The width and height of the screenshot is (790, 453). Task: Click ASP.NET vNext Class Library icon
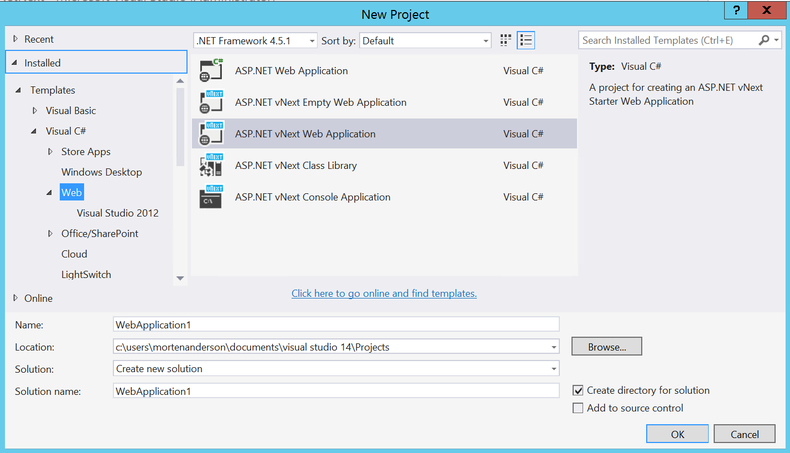211,165
